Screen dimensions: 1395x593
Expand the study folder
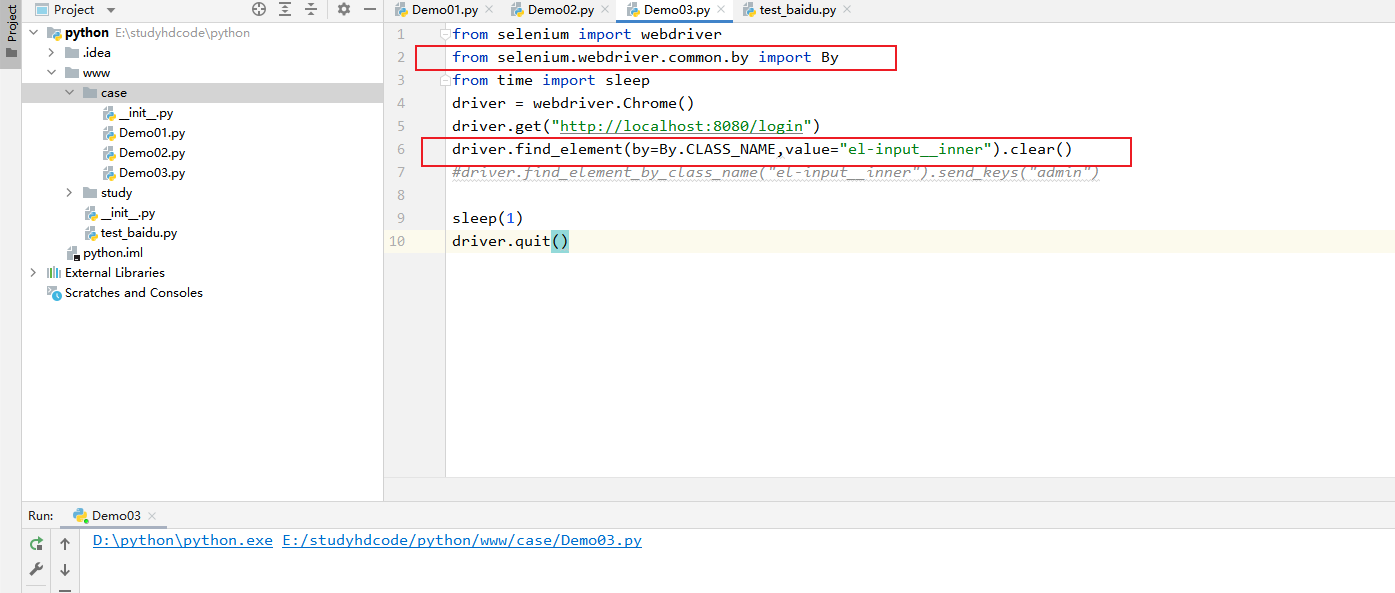pyautogui.click(x=67, y=192)
